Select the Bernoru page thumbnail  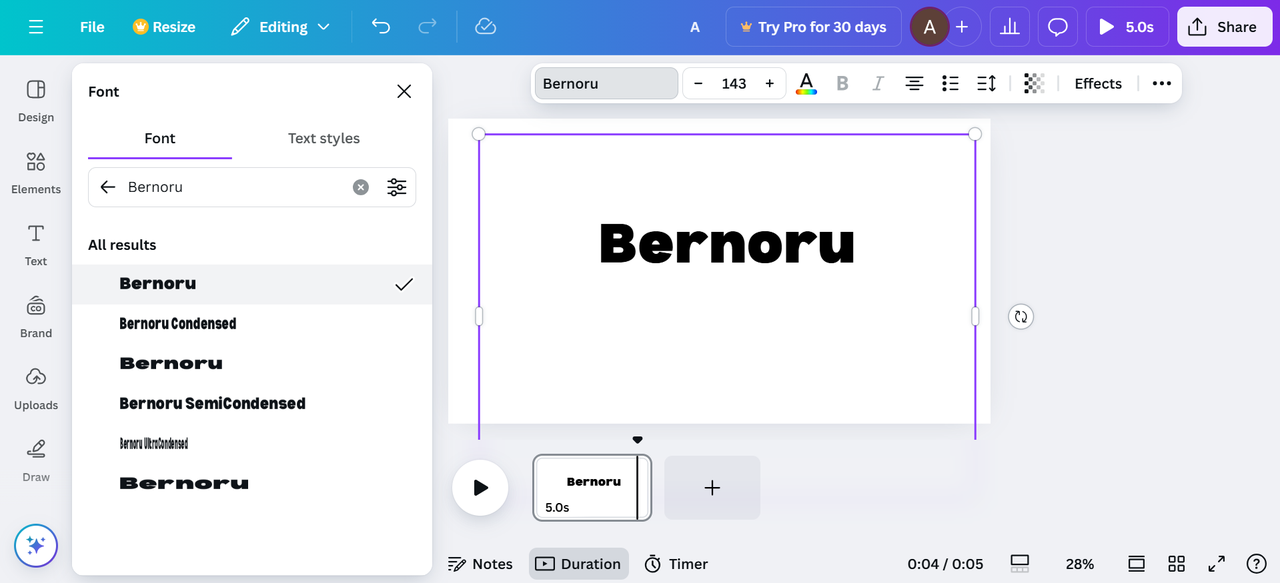point(592,488)
